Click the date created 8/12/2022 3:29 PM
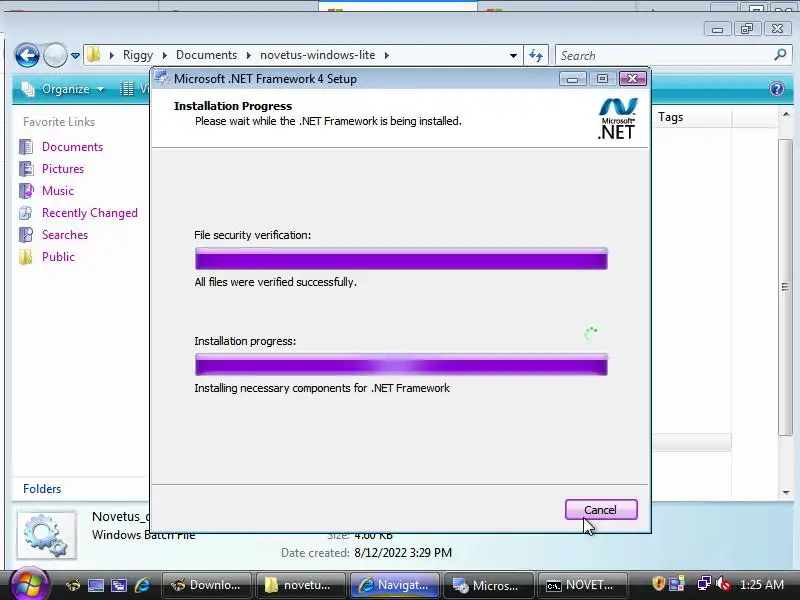 [403, 553]
